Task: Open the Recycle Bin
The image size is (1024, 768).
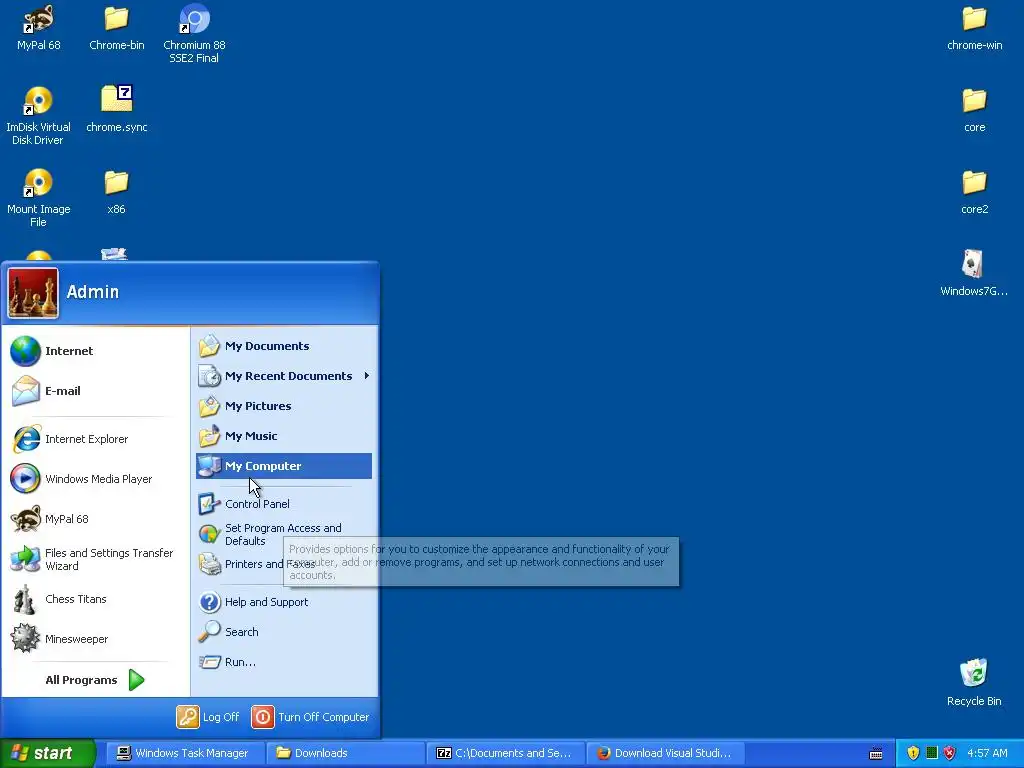Action: click(x=974, y=682)
